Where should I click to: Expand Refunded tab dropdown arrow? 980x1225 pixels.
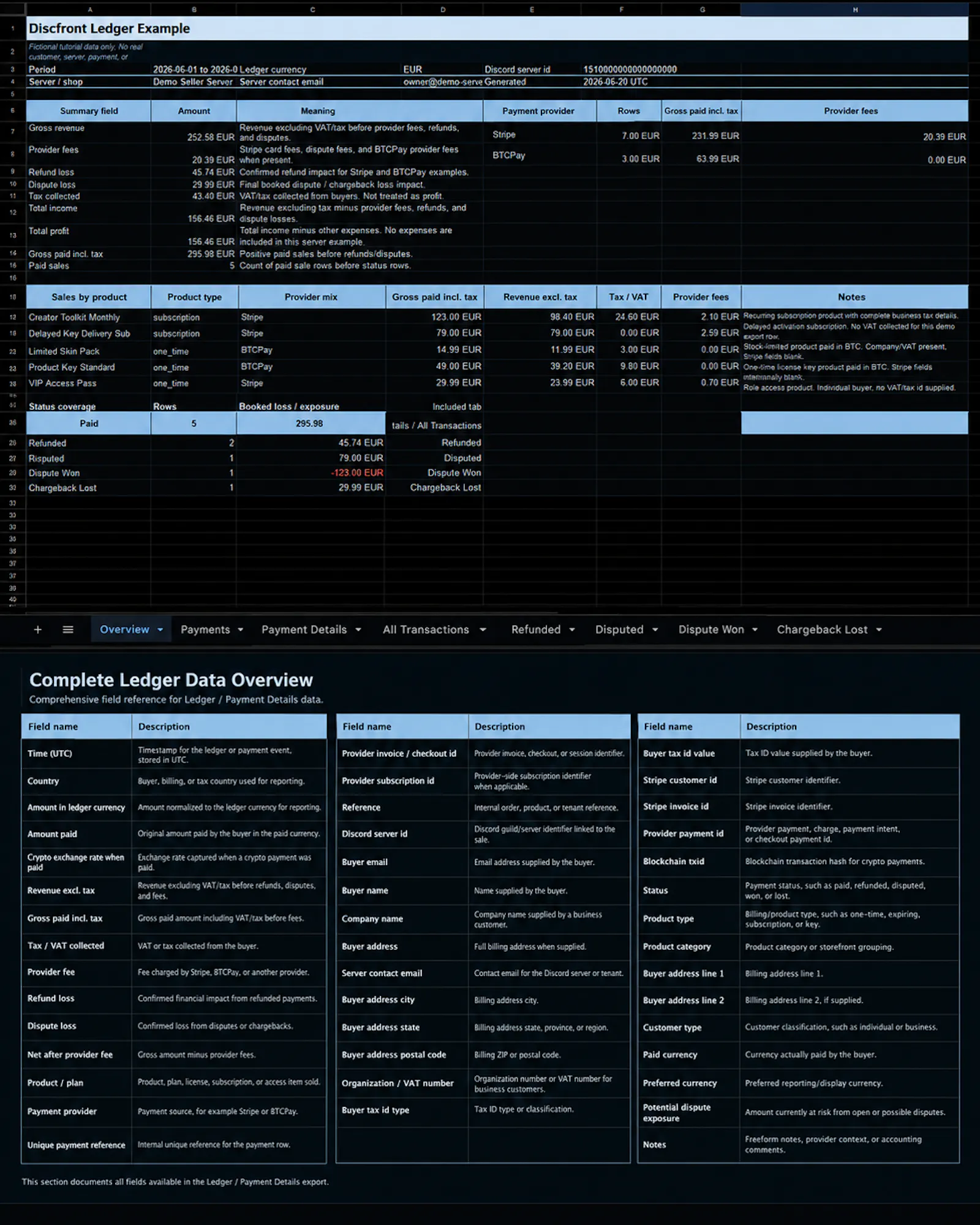tap(572, 630)
